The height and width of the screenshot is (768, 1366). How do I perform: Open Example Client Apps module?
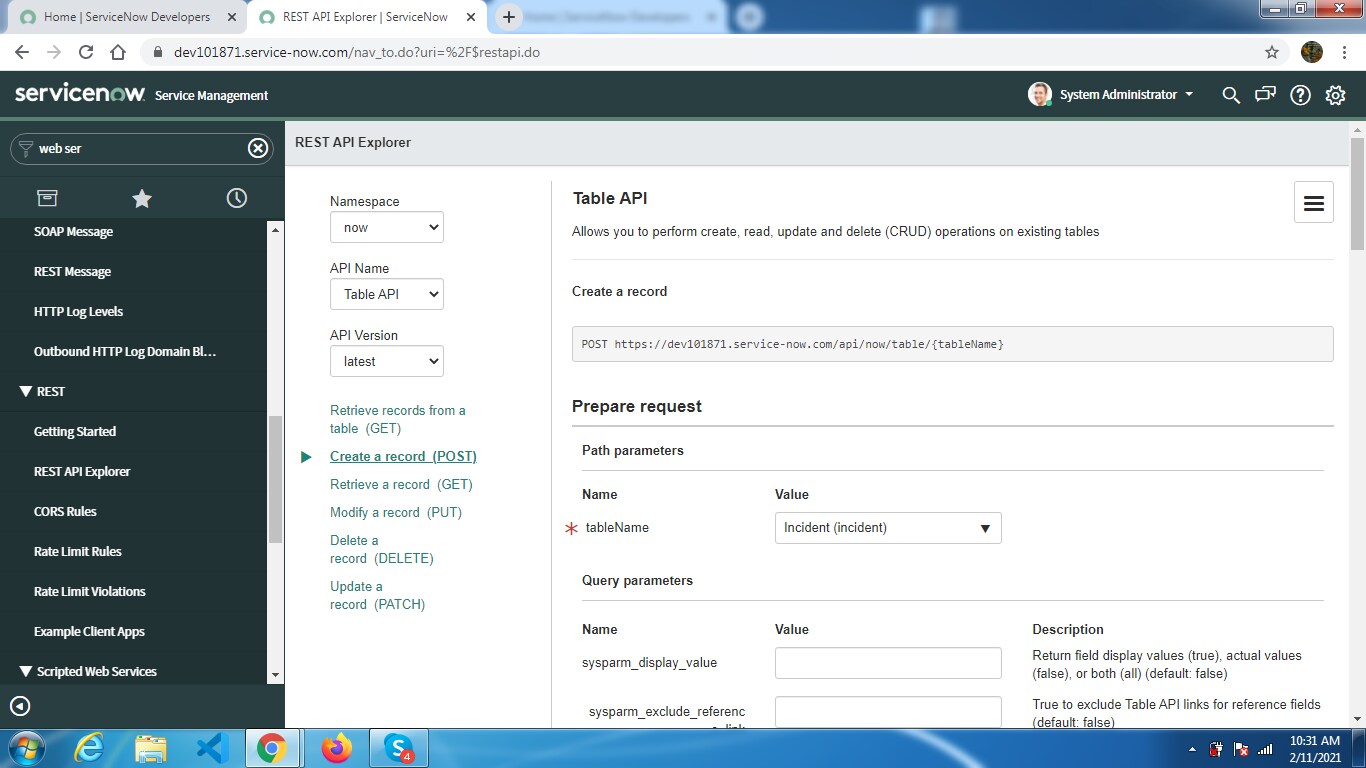pos(89,631)
